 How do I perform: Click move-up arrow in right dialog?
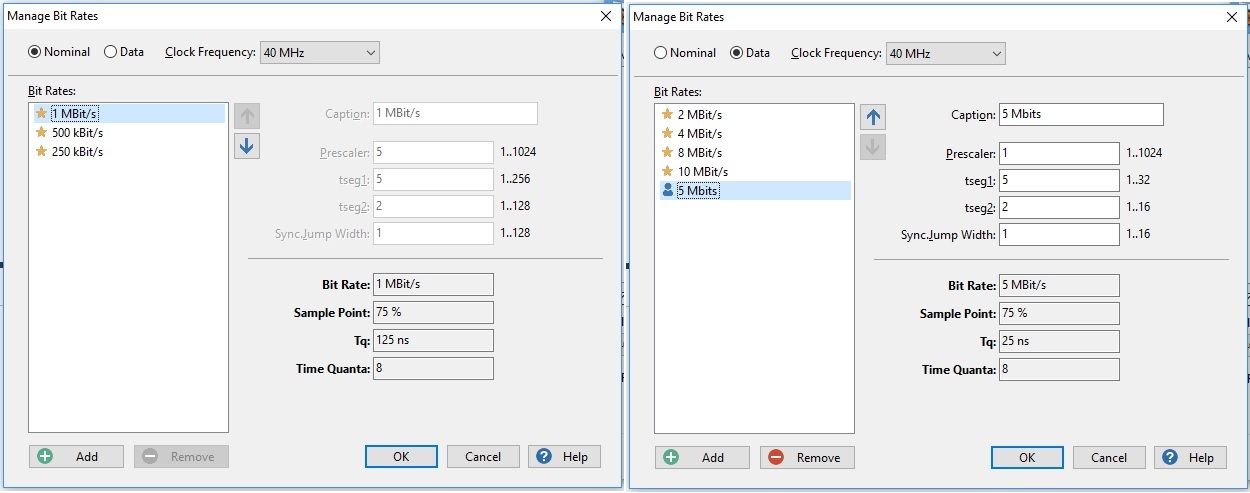873,116
